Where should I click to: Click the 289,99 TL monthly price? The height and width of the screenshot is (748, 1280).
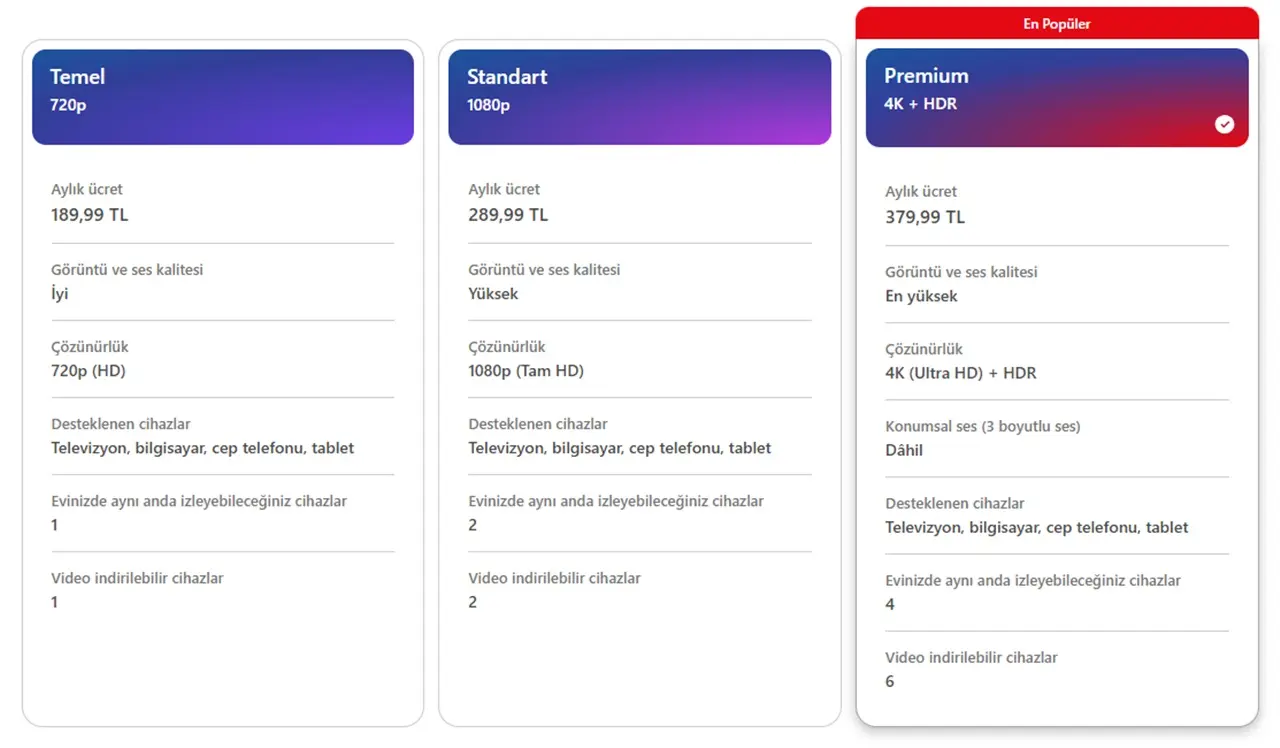point(507,215)
